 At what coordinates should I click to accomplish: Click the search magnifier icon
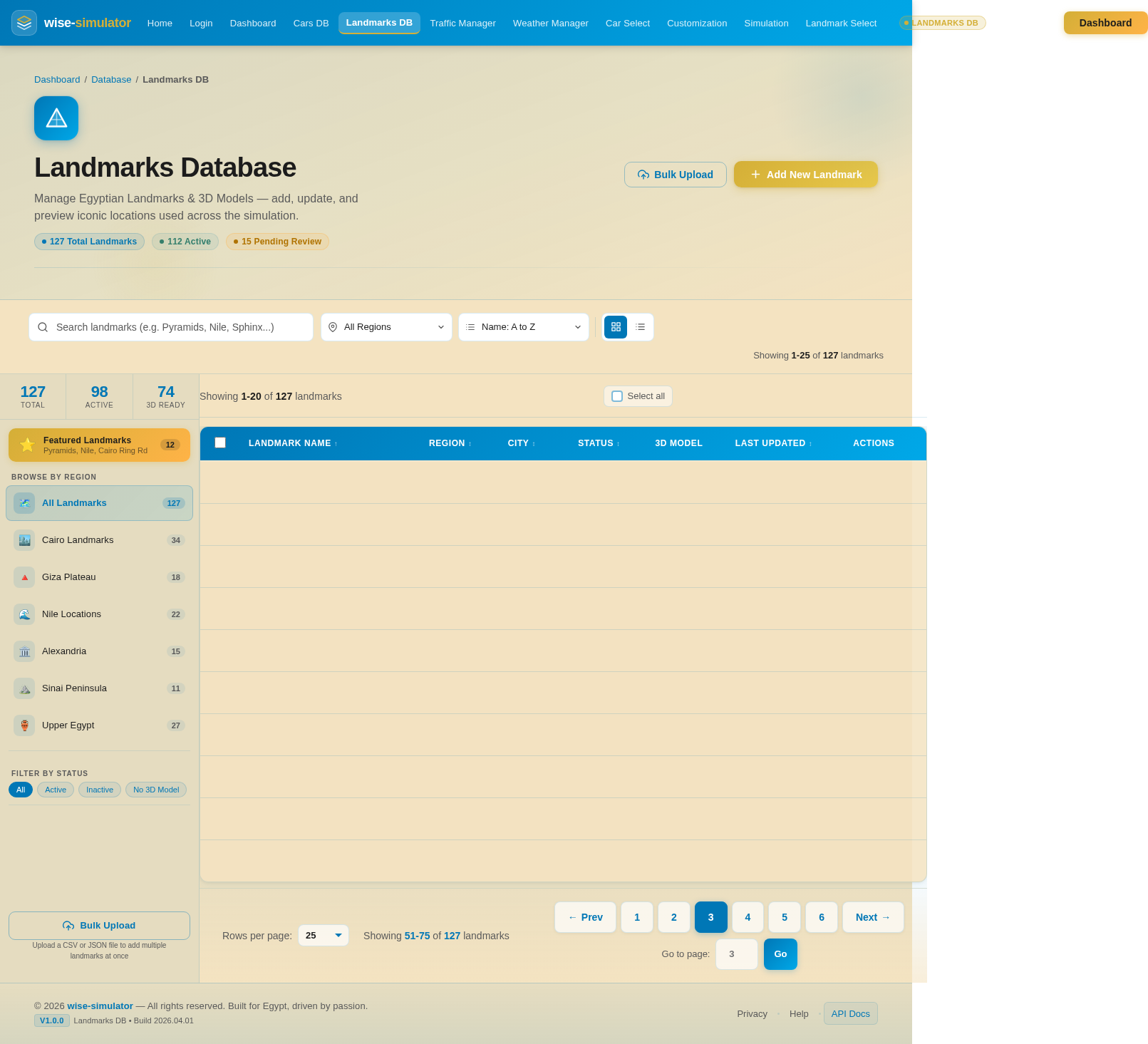click(x=43, y=327)
